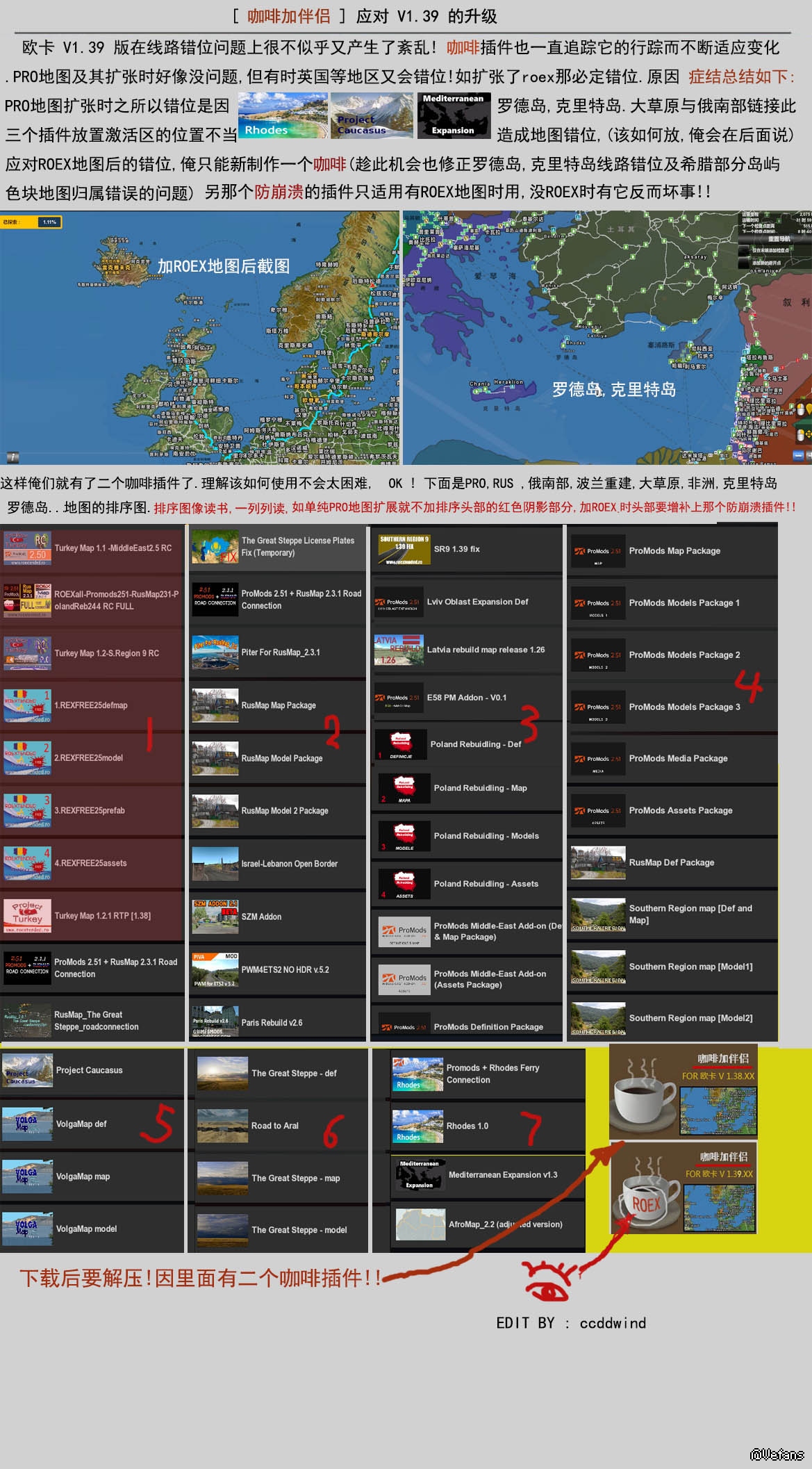Select the "2.REXFREE25model" row
Image resolution: width=812 pixels, height=1469 pixels.
tap(92, 758)
